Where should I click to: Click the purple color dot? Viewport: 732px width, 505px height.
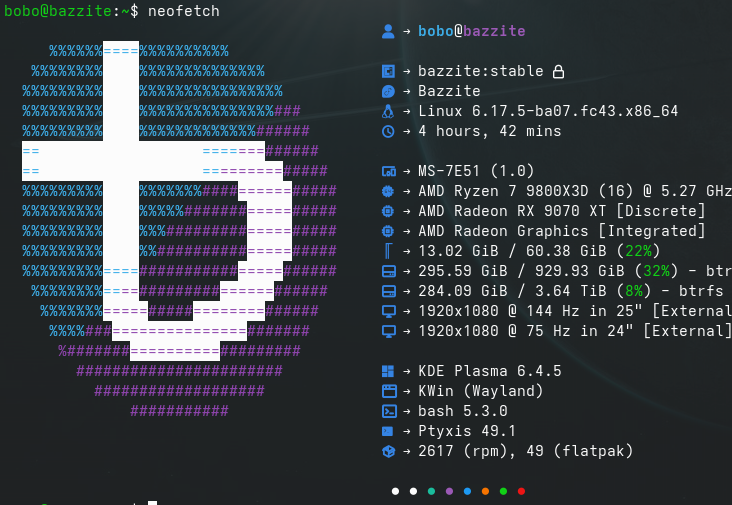coord(449,491)
